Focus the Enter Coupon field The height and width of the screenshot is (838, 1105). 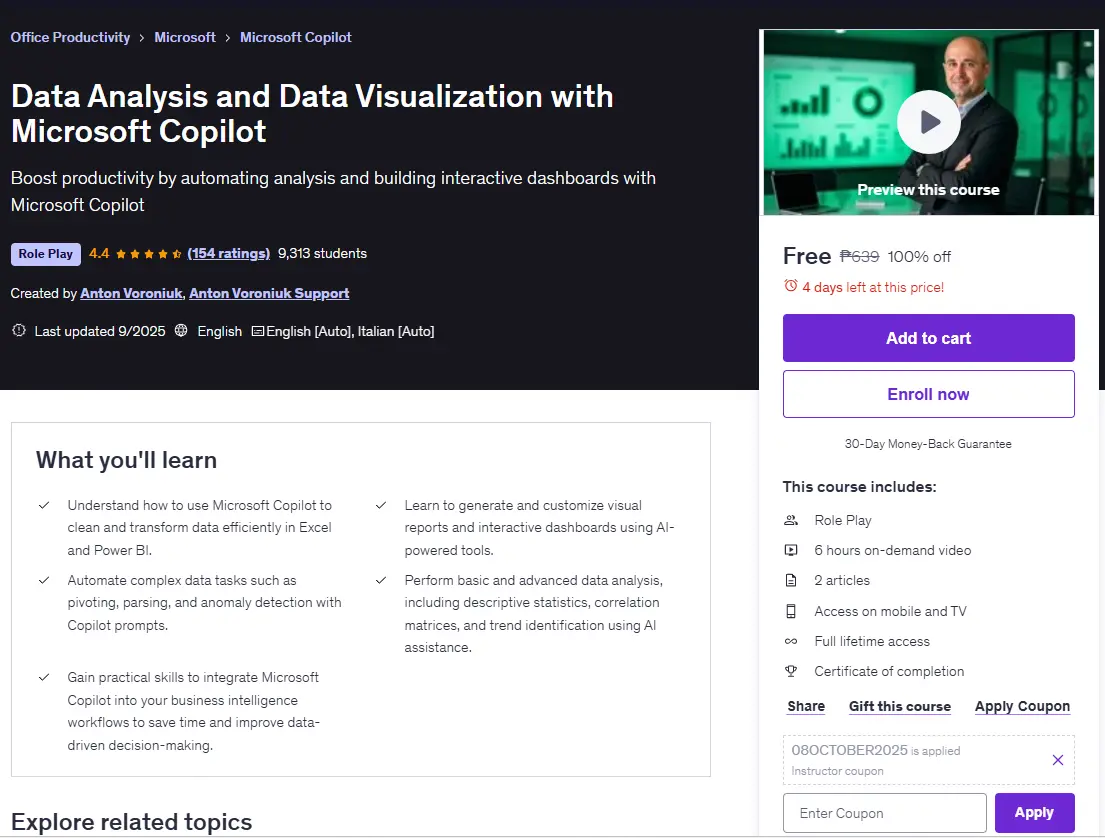tap(884, 813)
